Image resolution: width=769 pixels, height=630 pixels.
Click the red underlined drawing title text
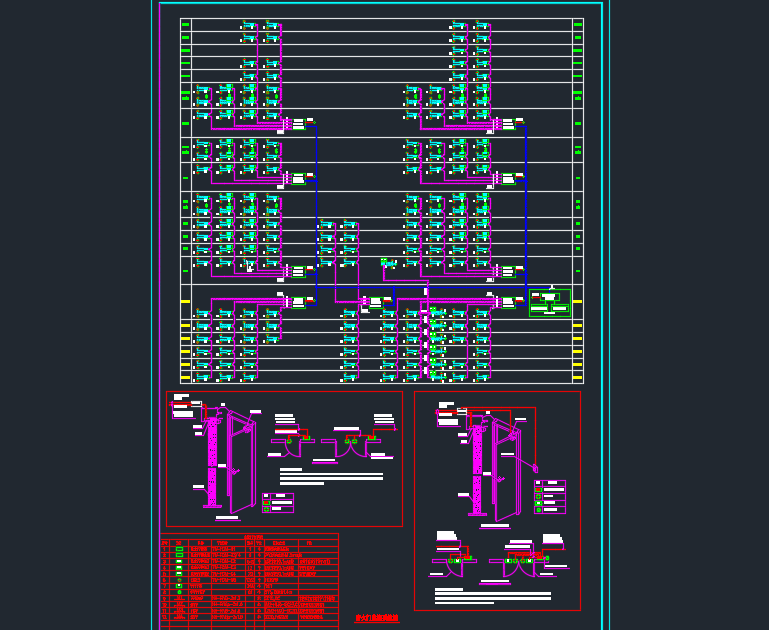click(377, 618)
